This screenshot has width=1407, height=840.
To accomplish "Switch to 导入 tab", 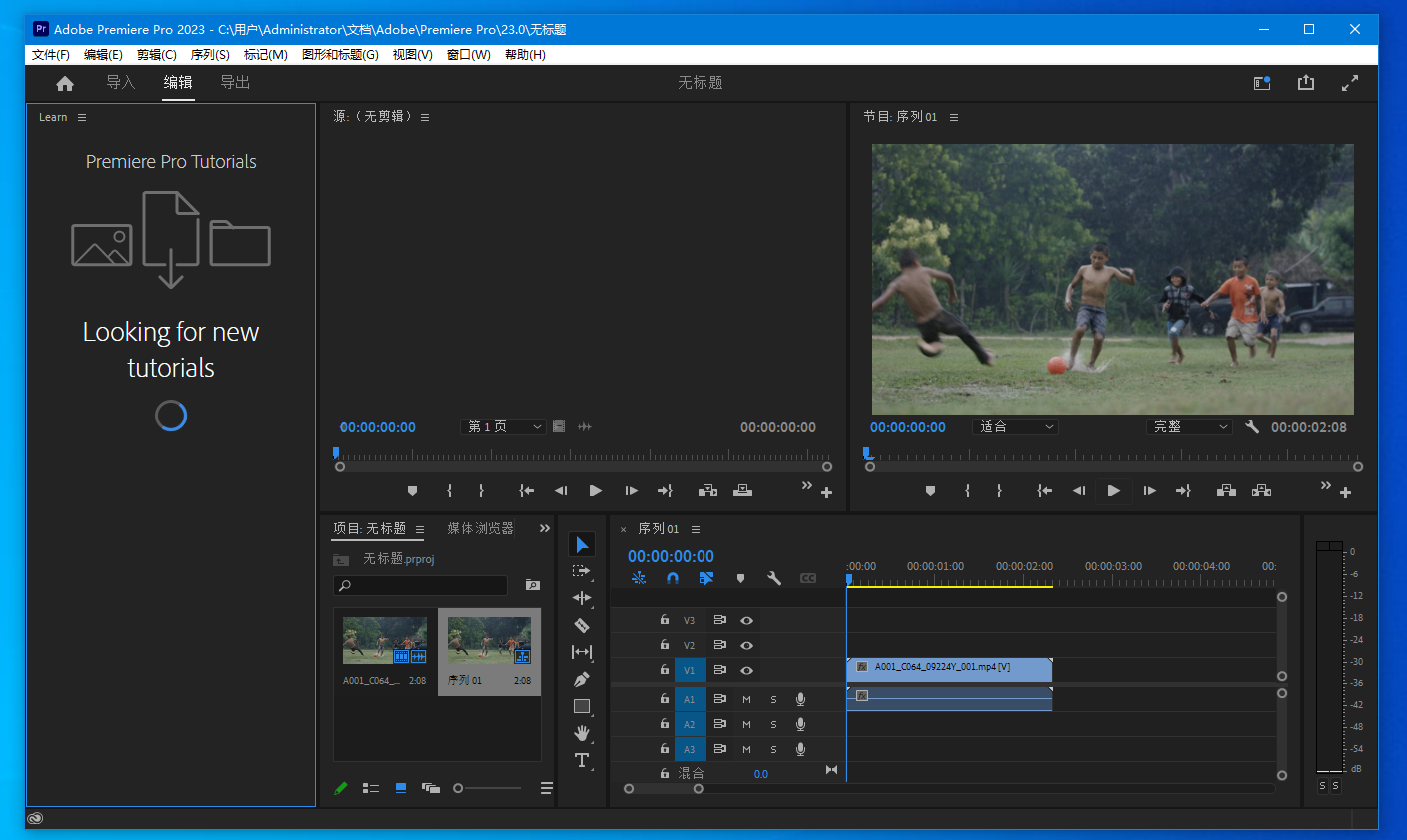I will tap(121, 82).
